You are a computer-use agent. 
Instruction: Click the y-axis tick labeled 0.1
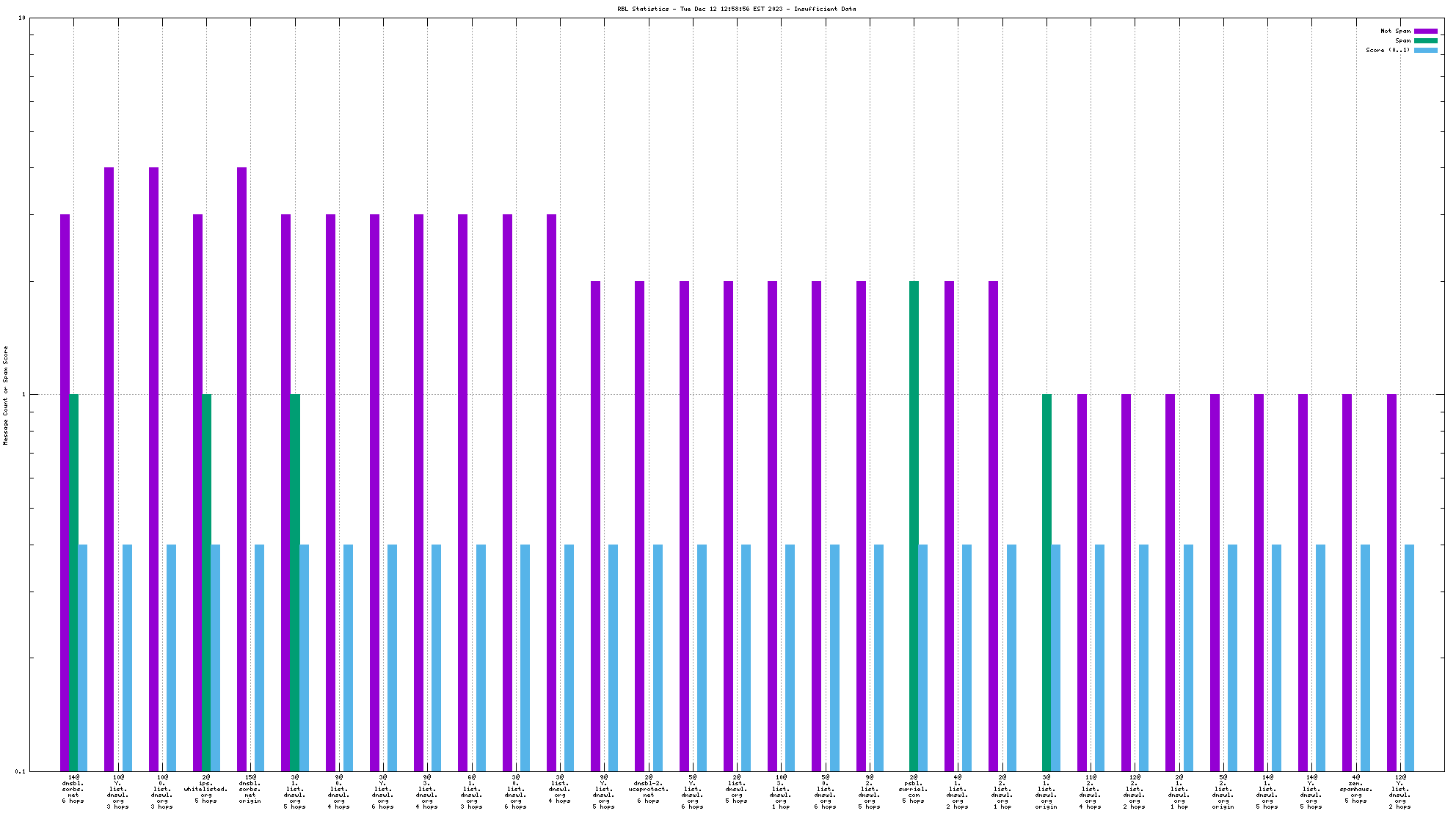coord(20,771)
